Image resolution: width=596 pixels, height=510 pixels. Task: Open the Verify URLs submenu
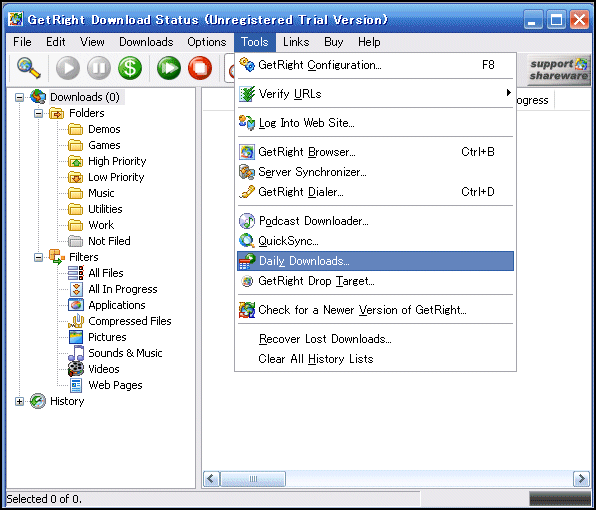pyautogui.click(x=376, y=93)
